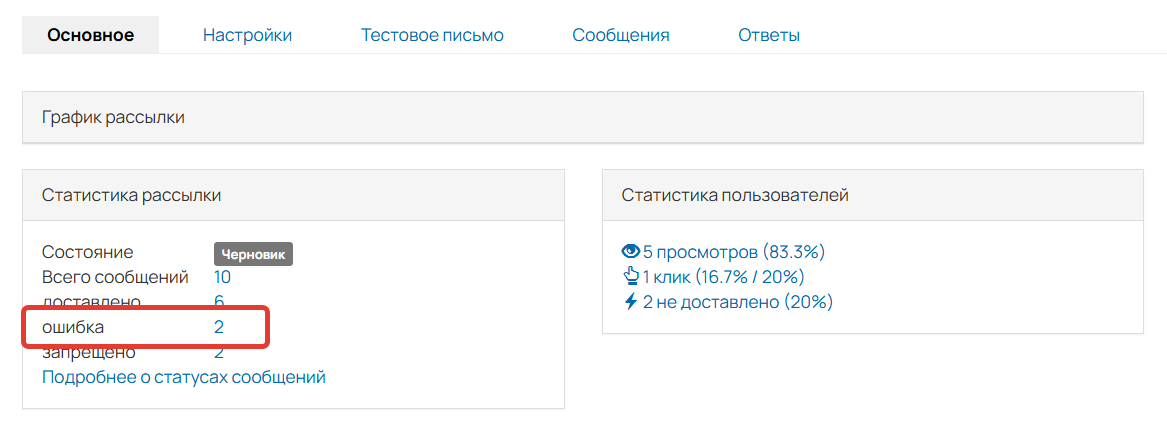The width and height of the screenshot is (1167, 441).
Task: Click the Всего сообщений label
Action: 115,277
